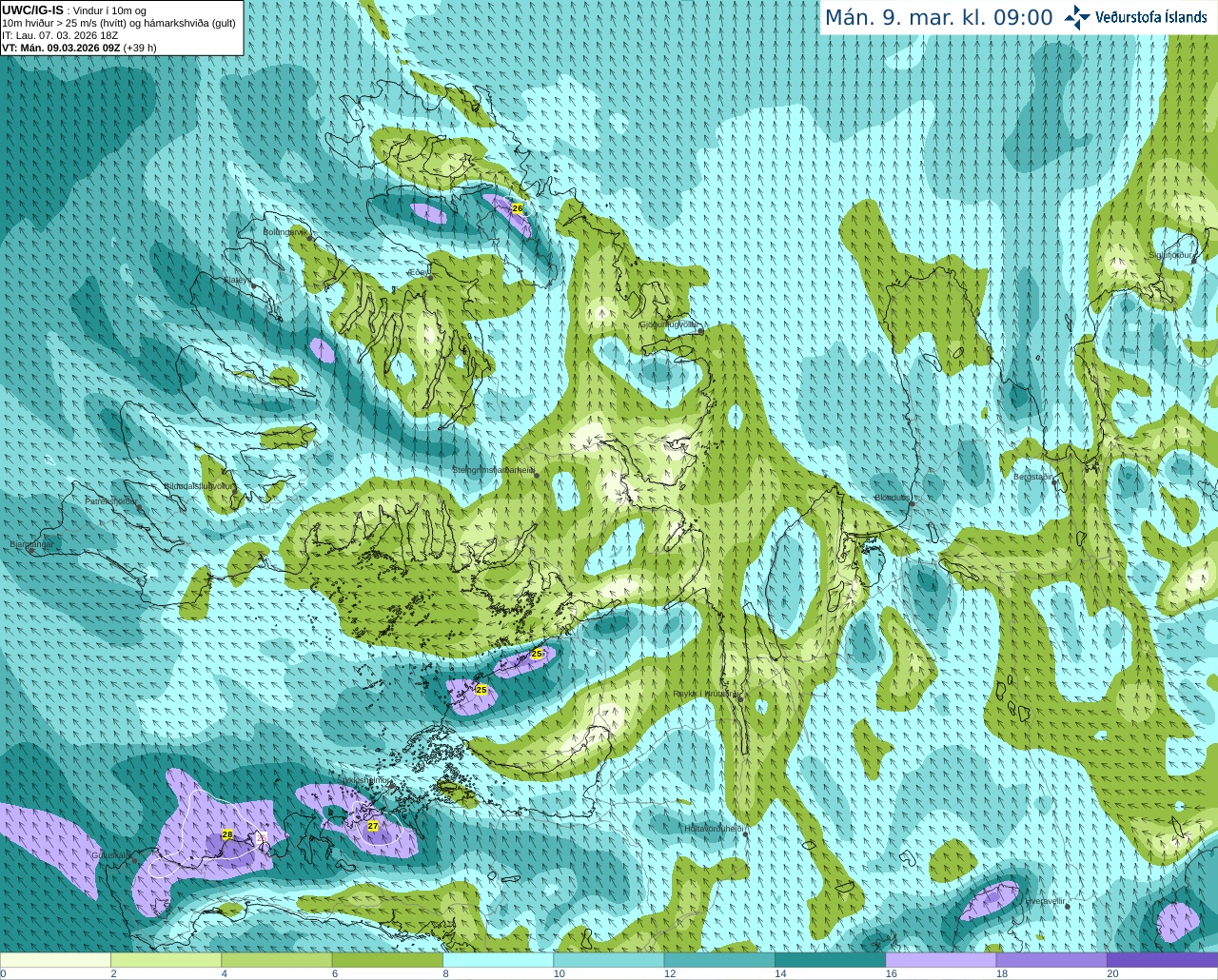Click the Reykir í Hrútafirði station label
1218x980 pixels.
click(x=705, y=694)
